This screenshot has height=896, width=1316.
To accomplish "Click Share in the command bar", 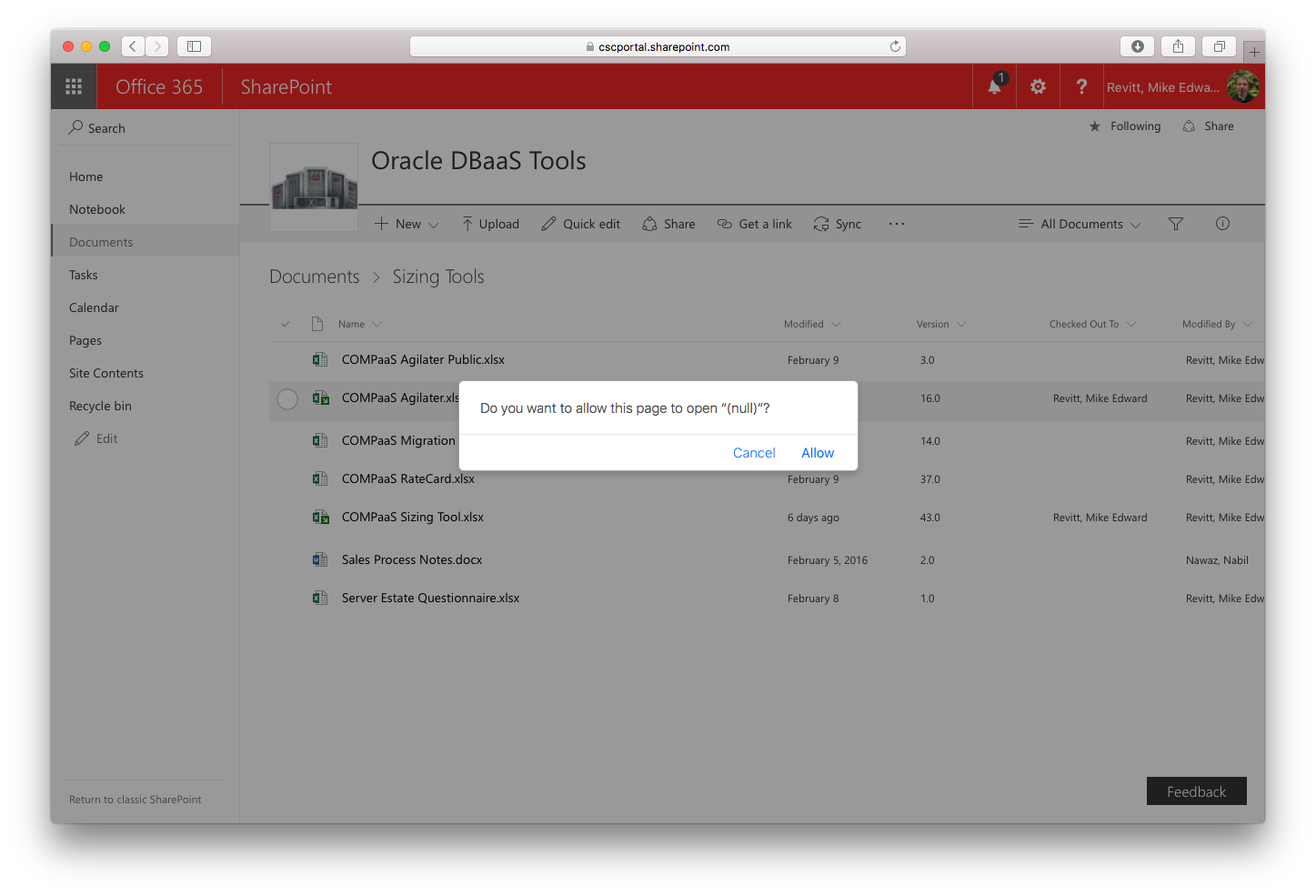I will click(x=668, y=224).
